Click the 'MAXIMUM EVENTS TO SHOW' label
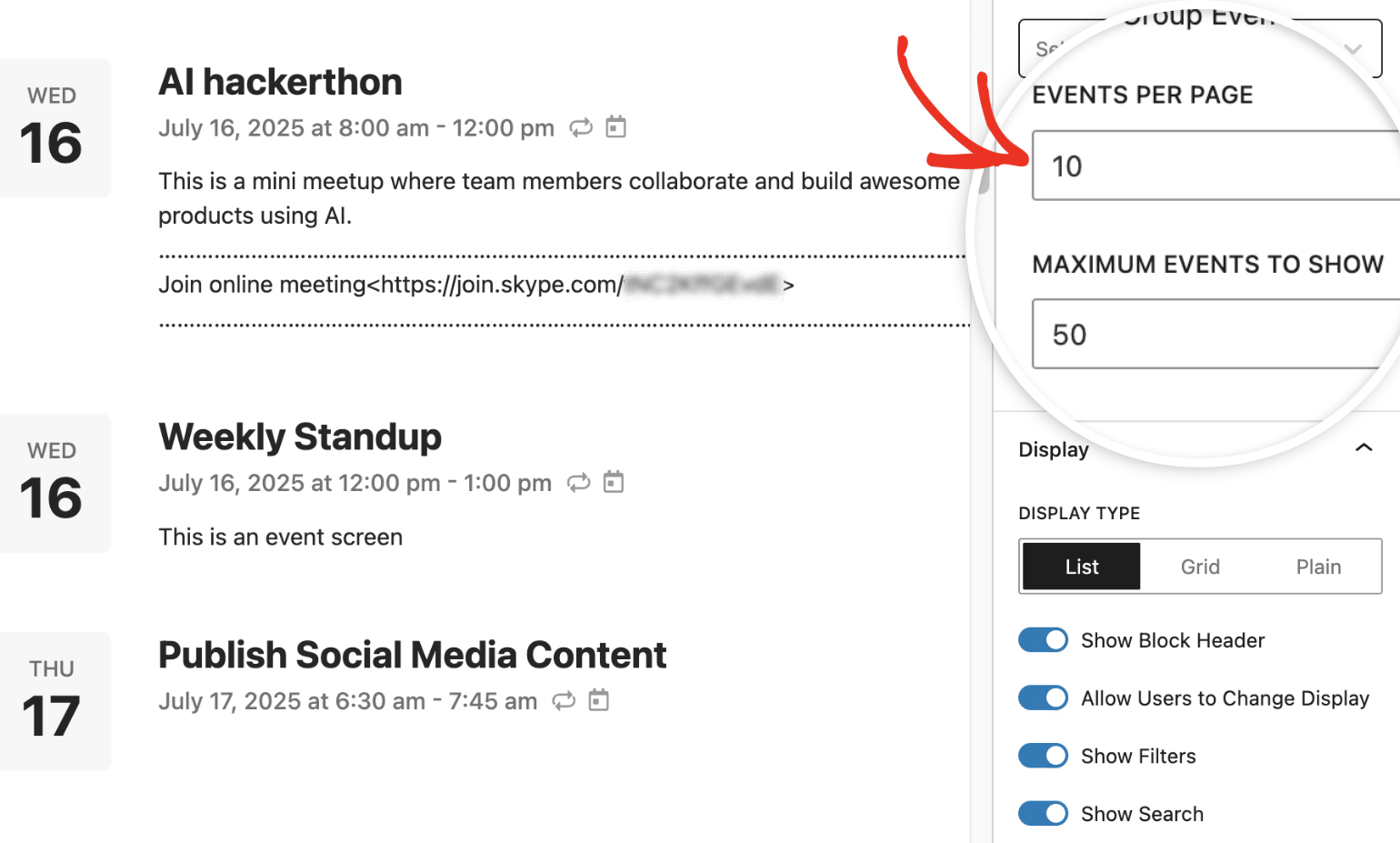 [x=1208, y=265]
